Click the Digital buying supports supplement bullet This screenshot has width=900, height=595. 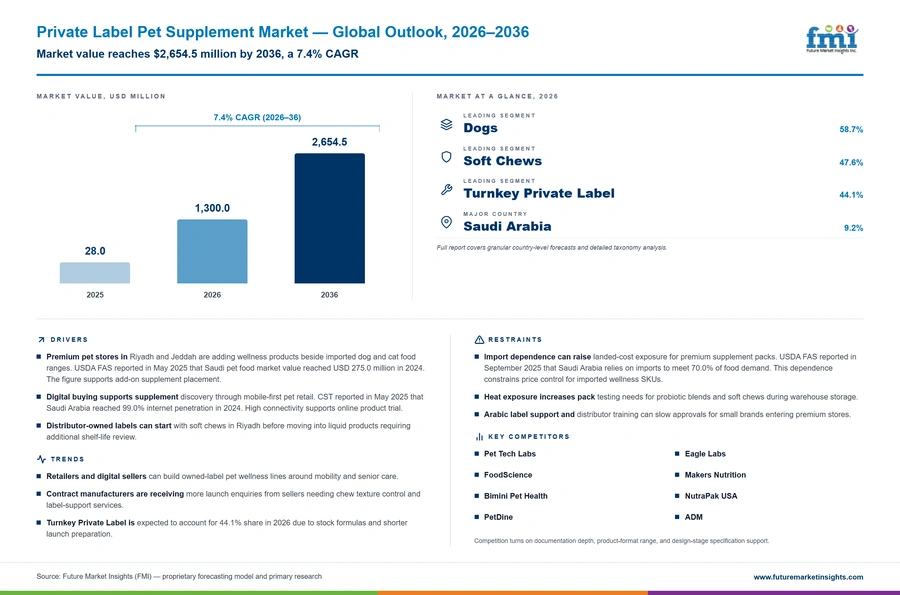coord(235,402)
